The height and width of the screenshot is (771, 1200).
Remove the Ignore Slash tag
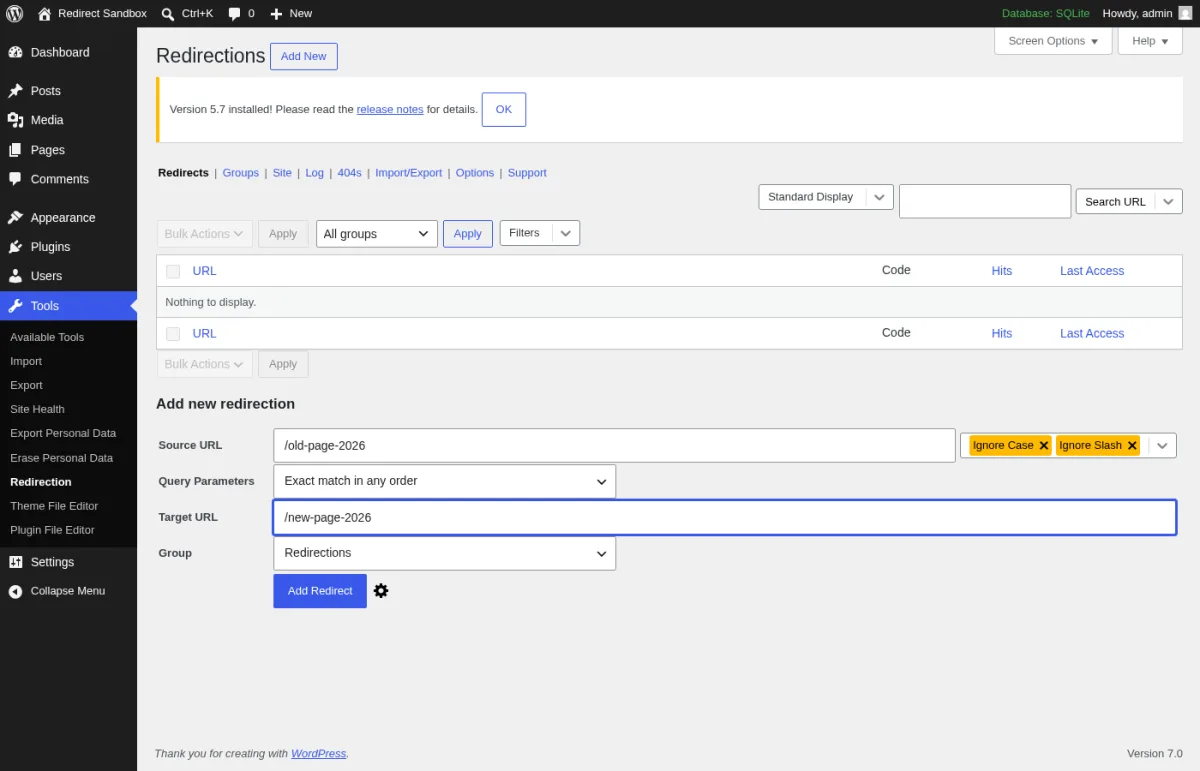(x=1132, y=446)
